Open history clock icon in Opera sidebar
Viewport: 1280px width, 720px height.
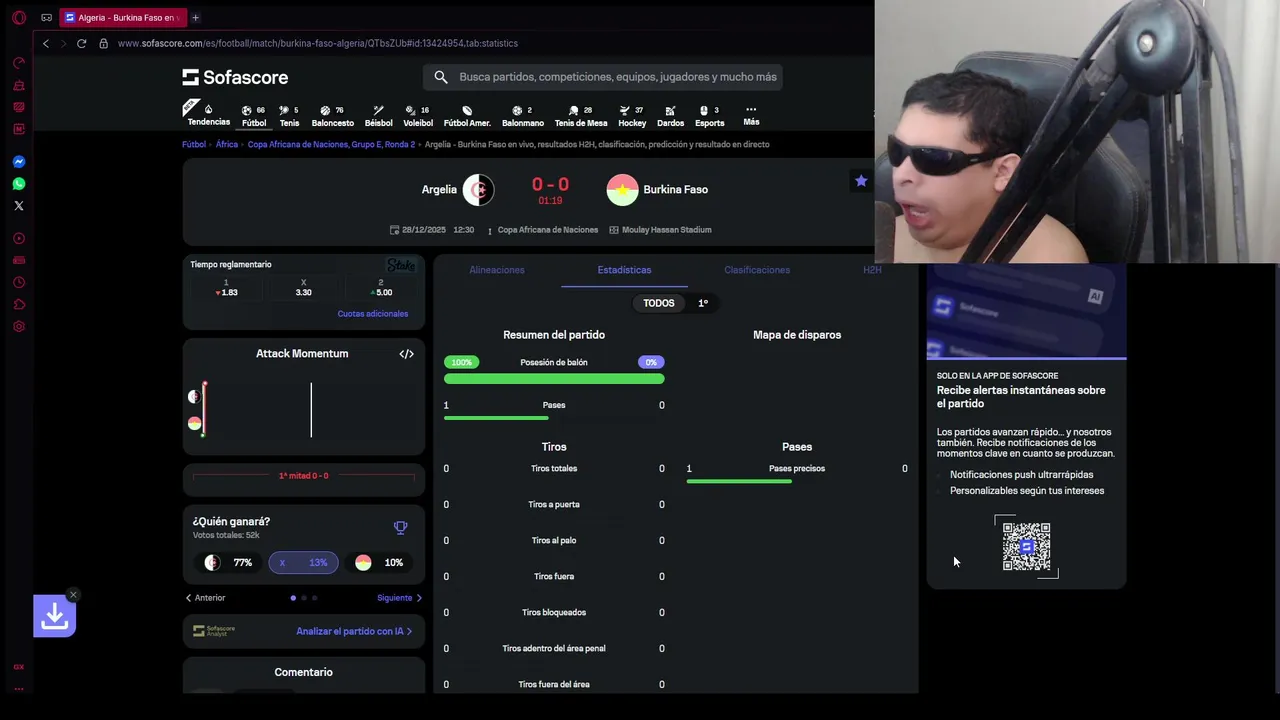(18, 282)
